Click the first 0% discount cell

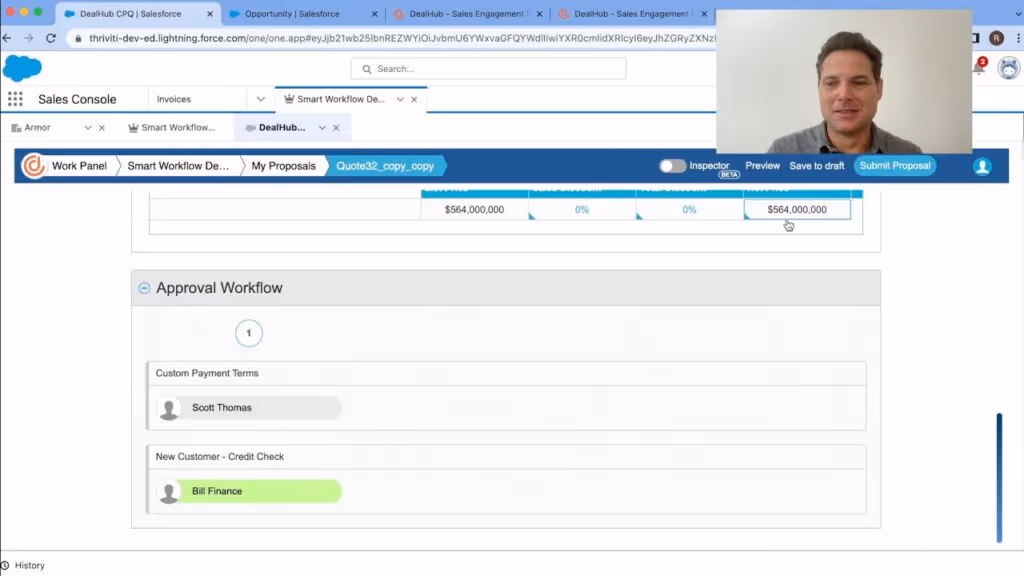582,210
